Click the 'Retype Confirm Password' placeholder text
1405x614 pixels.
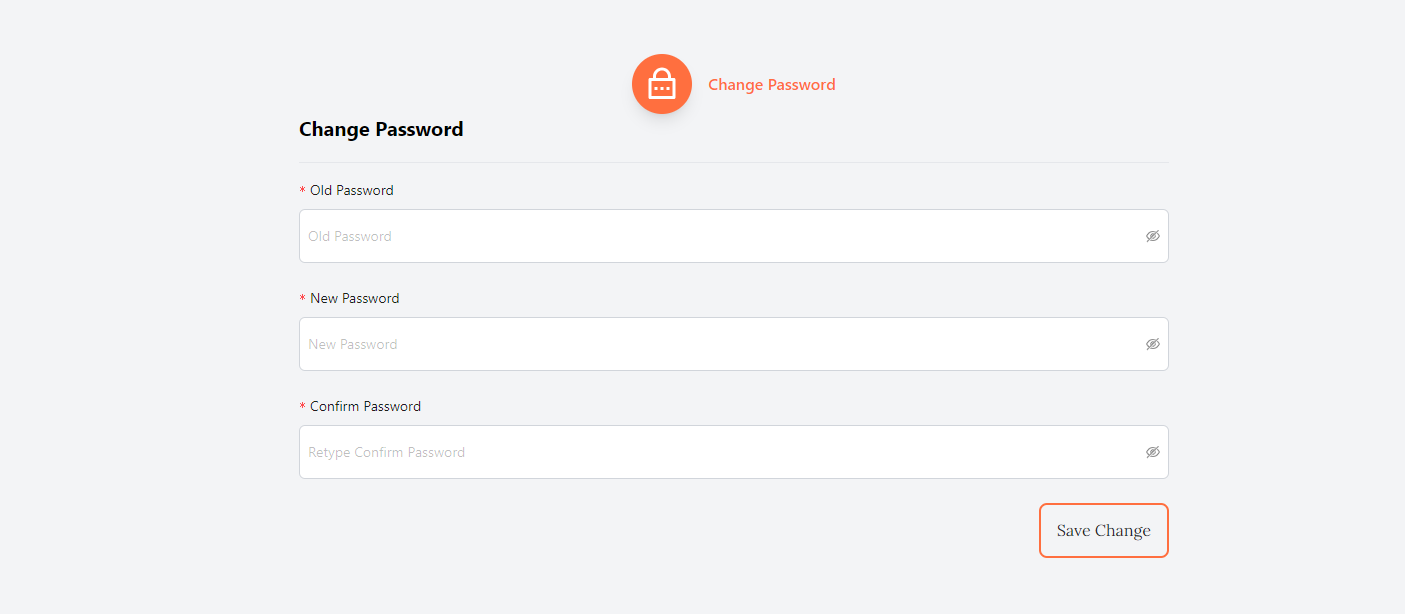(x=386, y=452)
